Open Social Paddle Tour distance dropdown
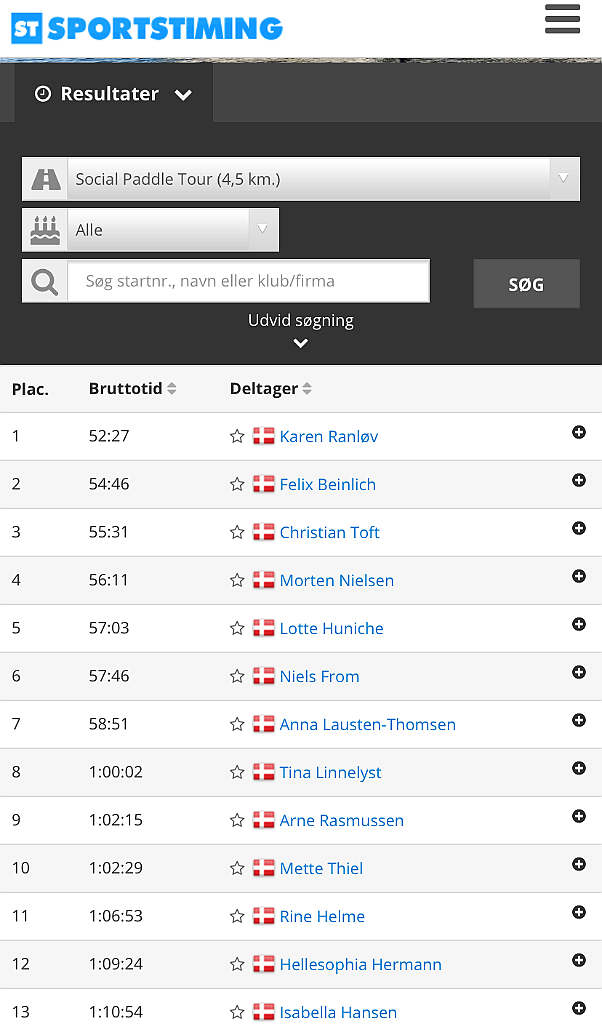Viewport: 602px width, 1024px height. coord(301,179)
